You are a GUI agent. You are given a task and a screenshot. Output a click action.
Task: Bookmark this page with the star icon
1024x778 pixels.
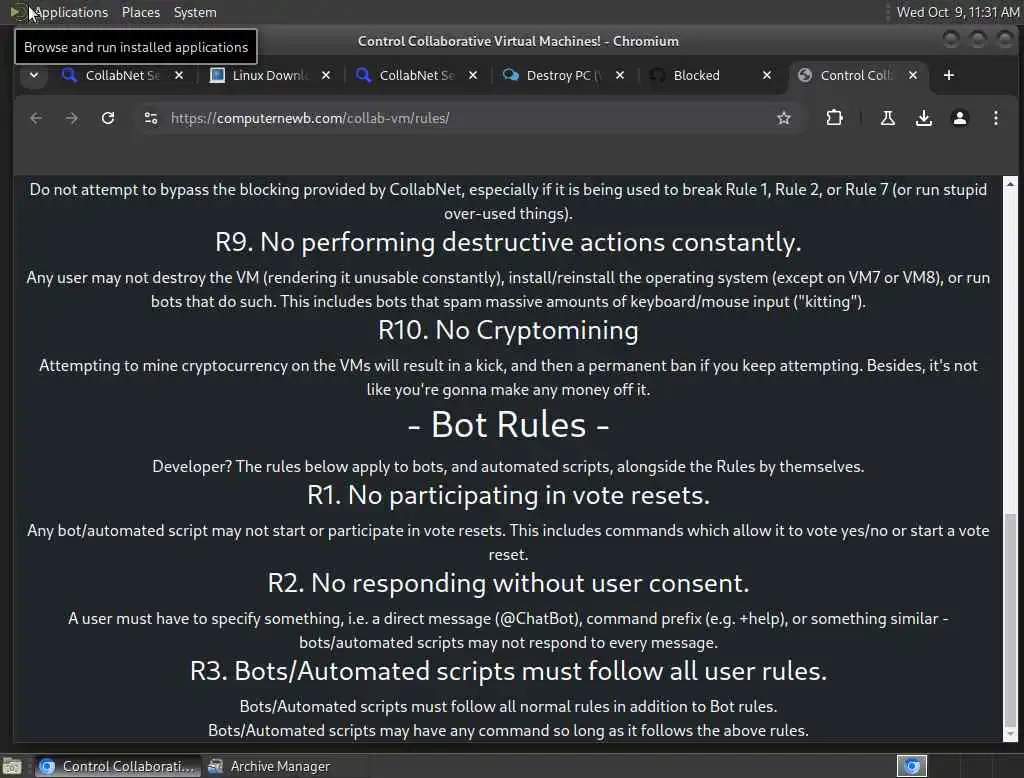(x=784, y=118)
